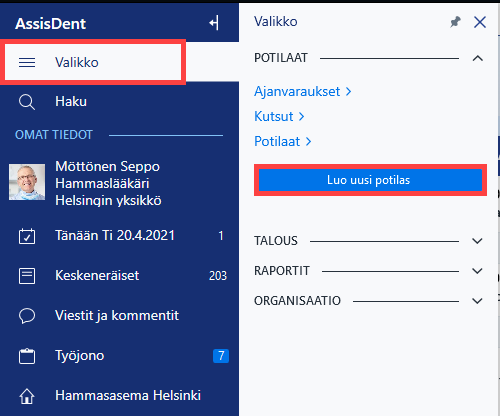
Task: Click the Työjono badge showing 7
Action: pyautogui.click(x=221, y=356)
